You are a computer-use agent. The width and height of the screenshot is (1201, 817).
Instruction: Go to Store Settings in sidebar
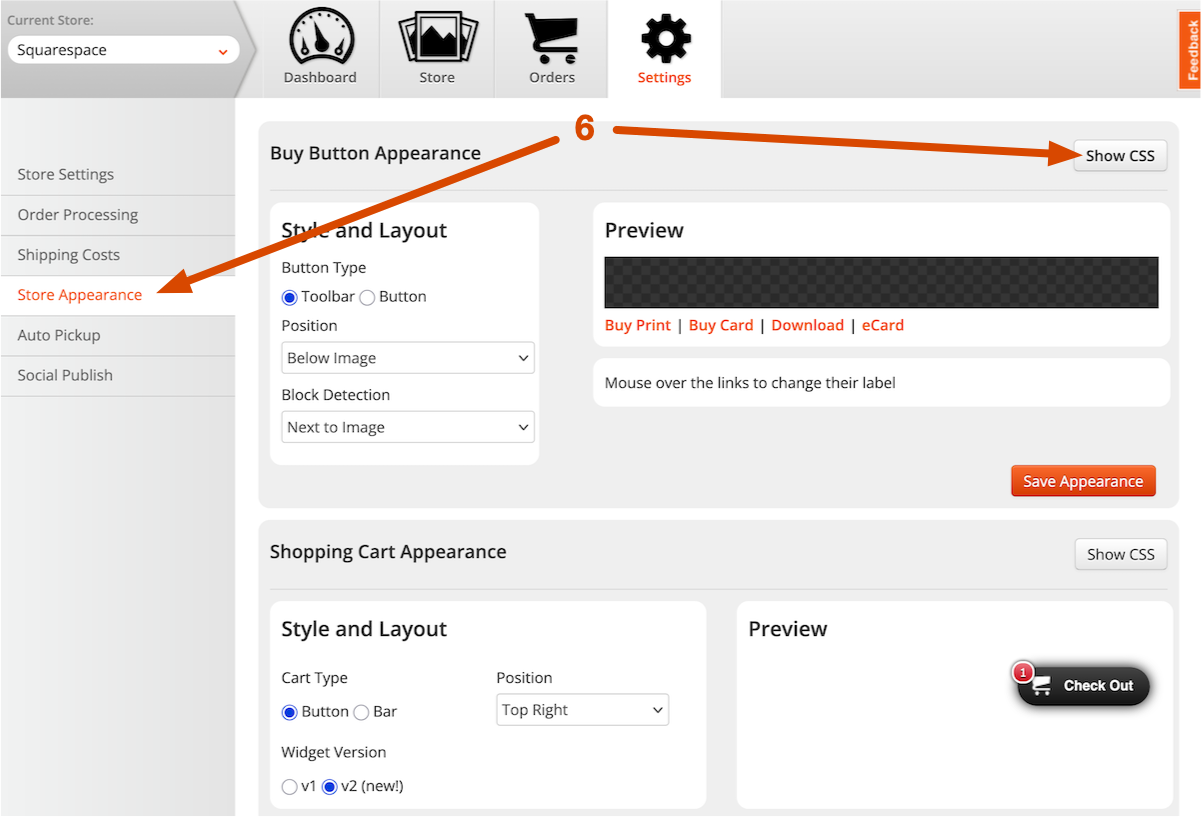[x=118, y=175]
